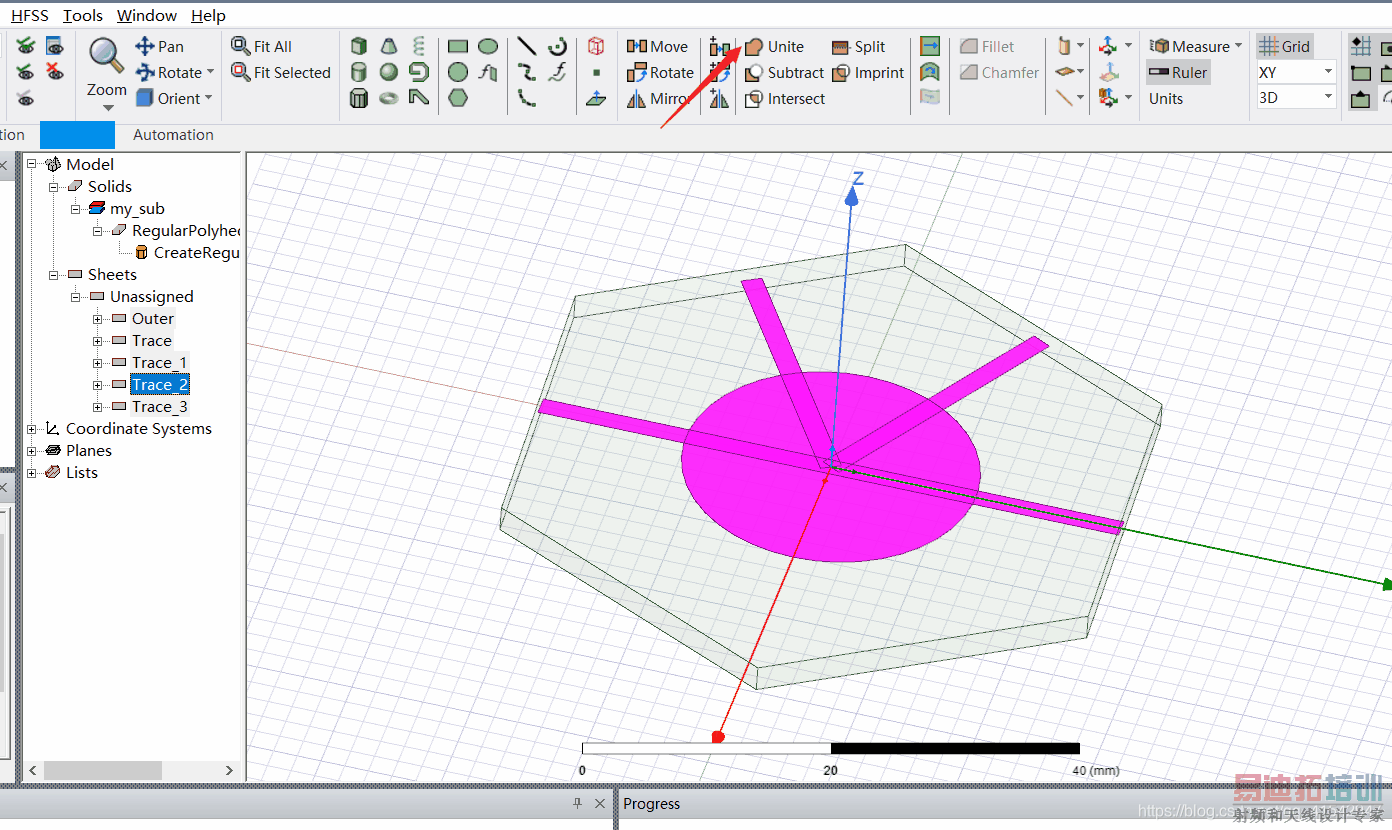
Task: Select the Sheets node in tree
Action: tap(112, 275)
